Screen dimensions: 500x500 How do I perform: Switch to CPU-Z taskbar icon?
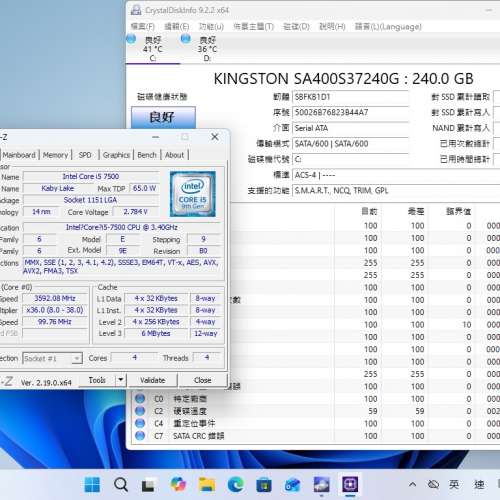(x=350, y=484)
